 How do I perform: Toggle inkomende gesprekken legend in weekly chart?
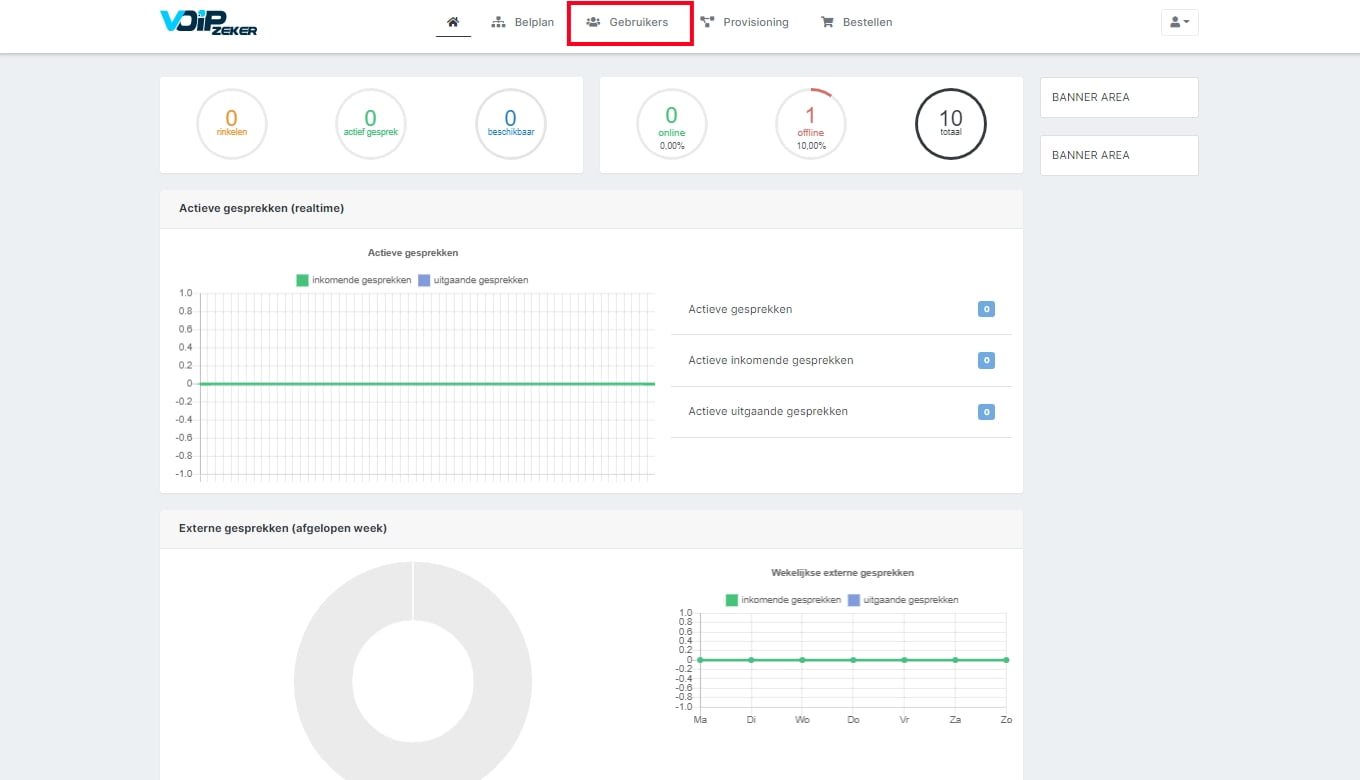click(784, 600)
